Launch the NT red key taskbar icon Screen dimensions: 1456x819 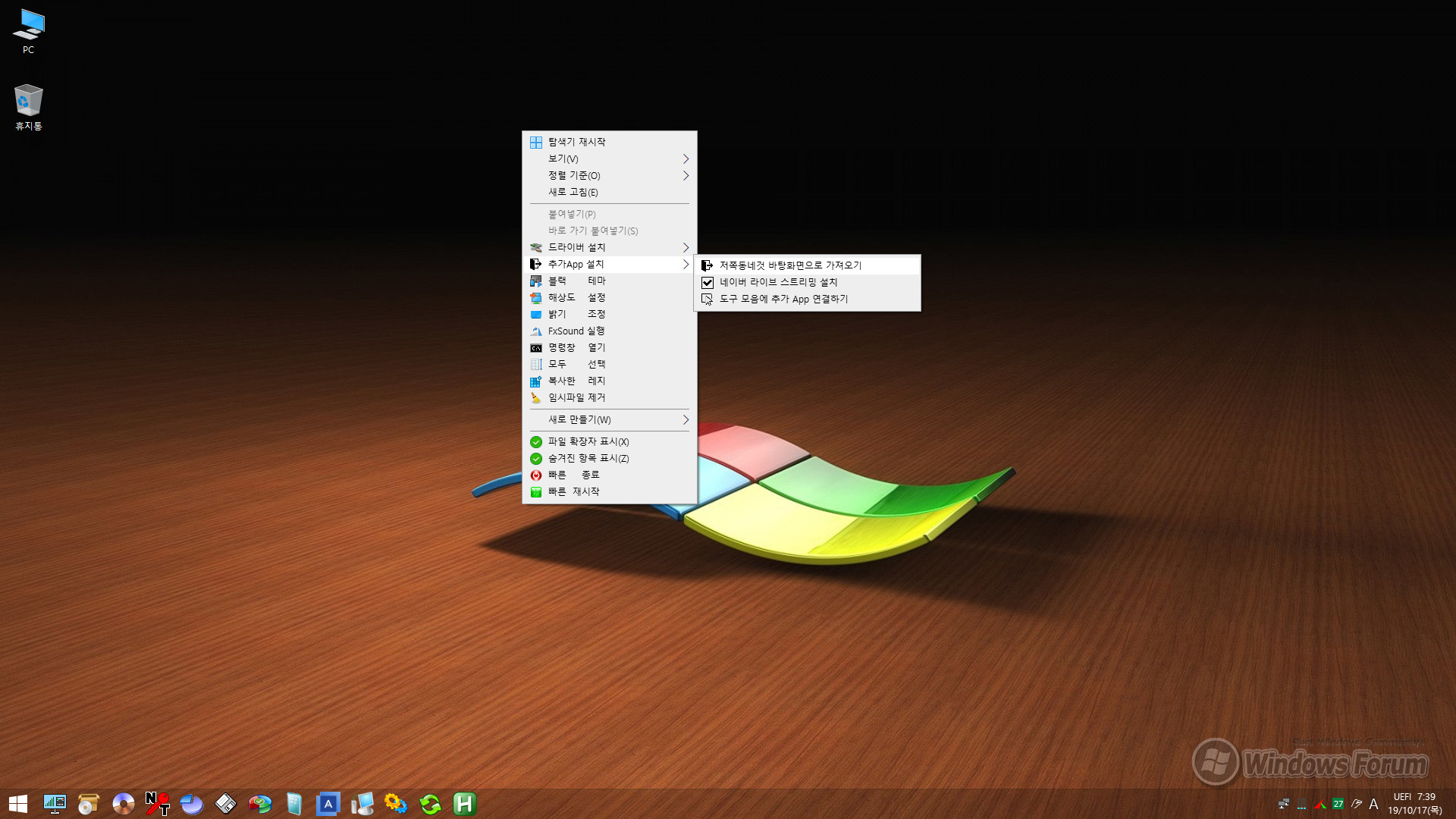coord(157,804)
